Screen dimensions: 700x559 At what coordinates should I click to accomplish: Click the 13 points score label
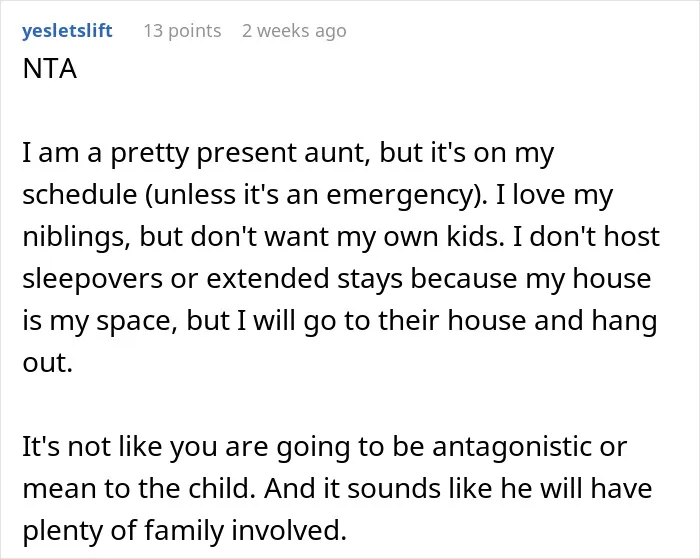(x=182, y=31)
